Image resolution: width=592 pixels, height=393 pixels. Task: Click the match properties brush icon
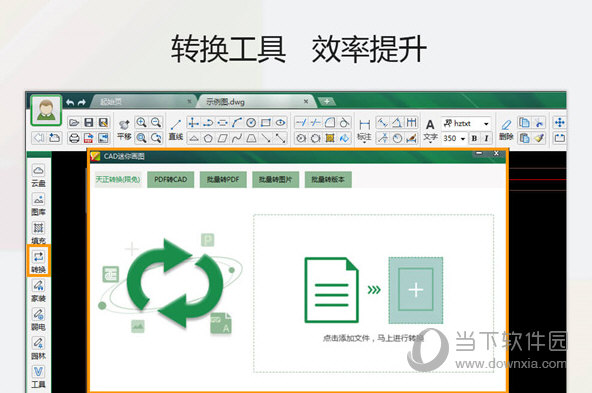click(x=539, y=138)
